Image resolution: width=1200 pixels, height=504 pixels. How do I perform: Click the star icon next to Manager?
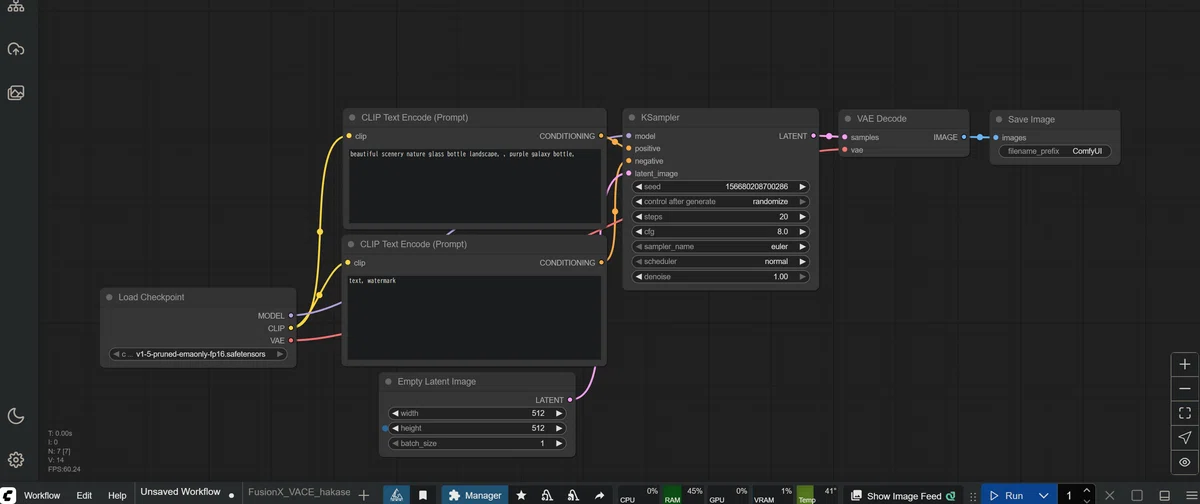[x=521, y=495]
